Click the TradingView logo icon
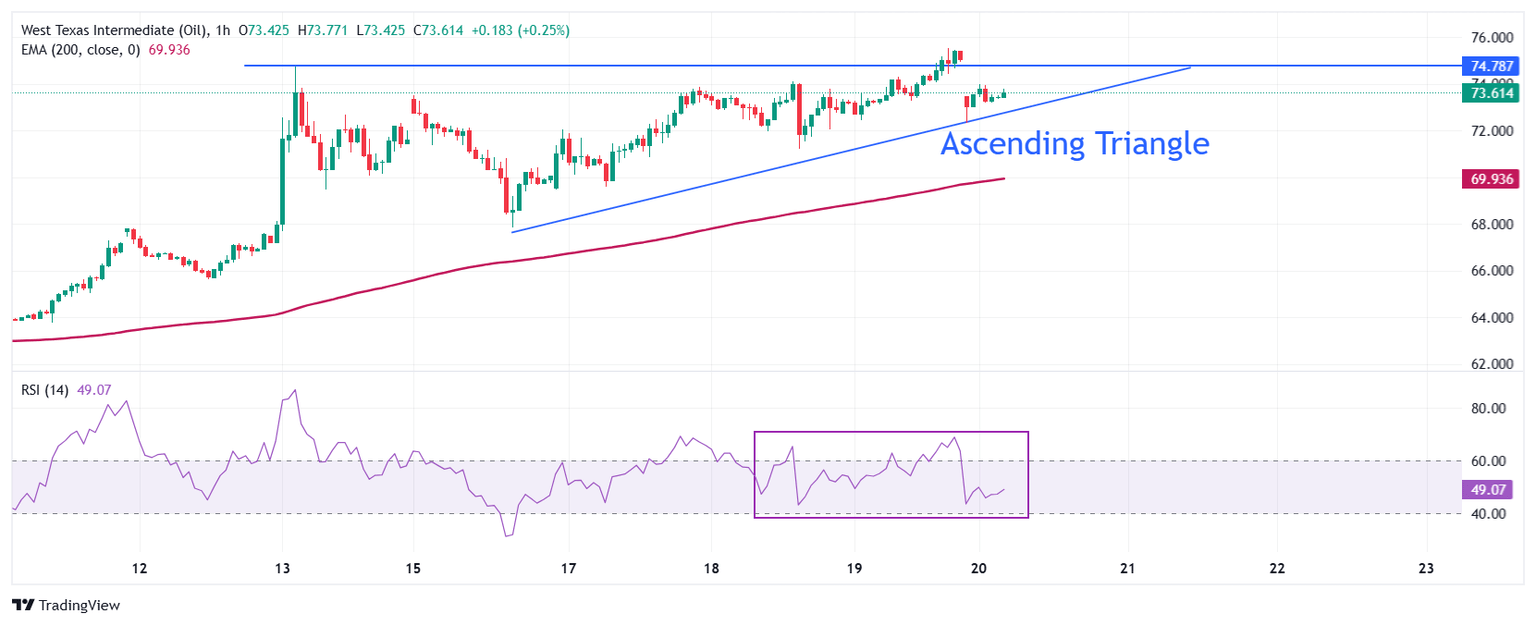Viewport: 1536px width, 625px height. pos(22,605)
